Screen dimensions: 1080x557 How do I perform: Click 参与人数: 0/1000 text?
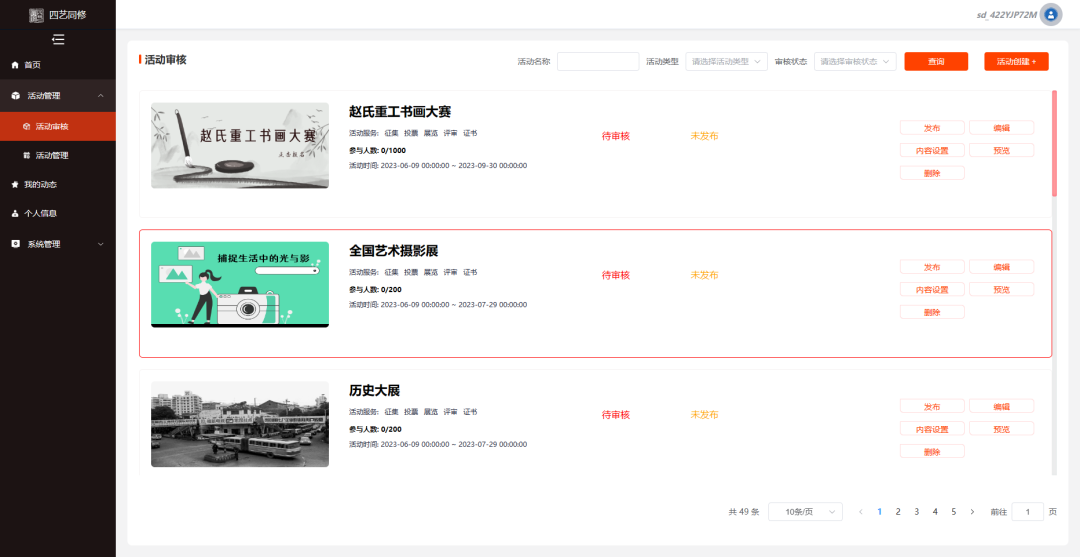[377, 150]
